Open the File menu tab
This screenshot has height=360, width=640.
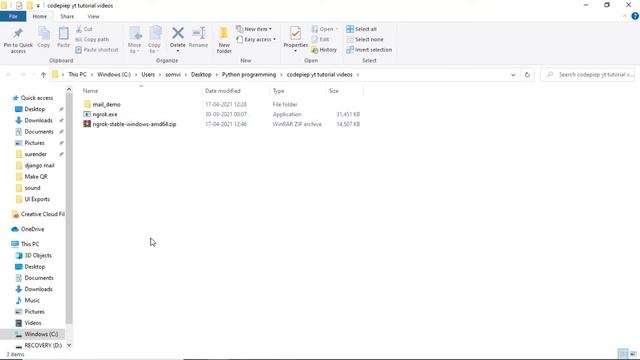tap(13, 16)
